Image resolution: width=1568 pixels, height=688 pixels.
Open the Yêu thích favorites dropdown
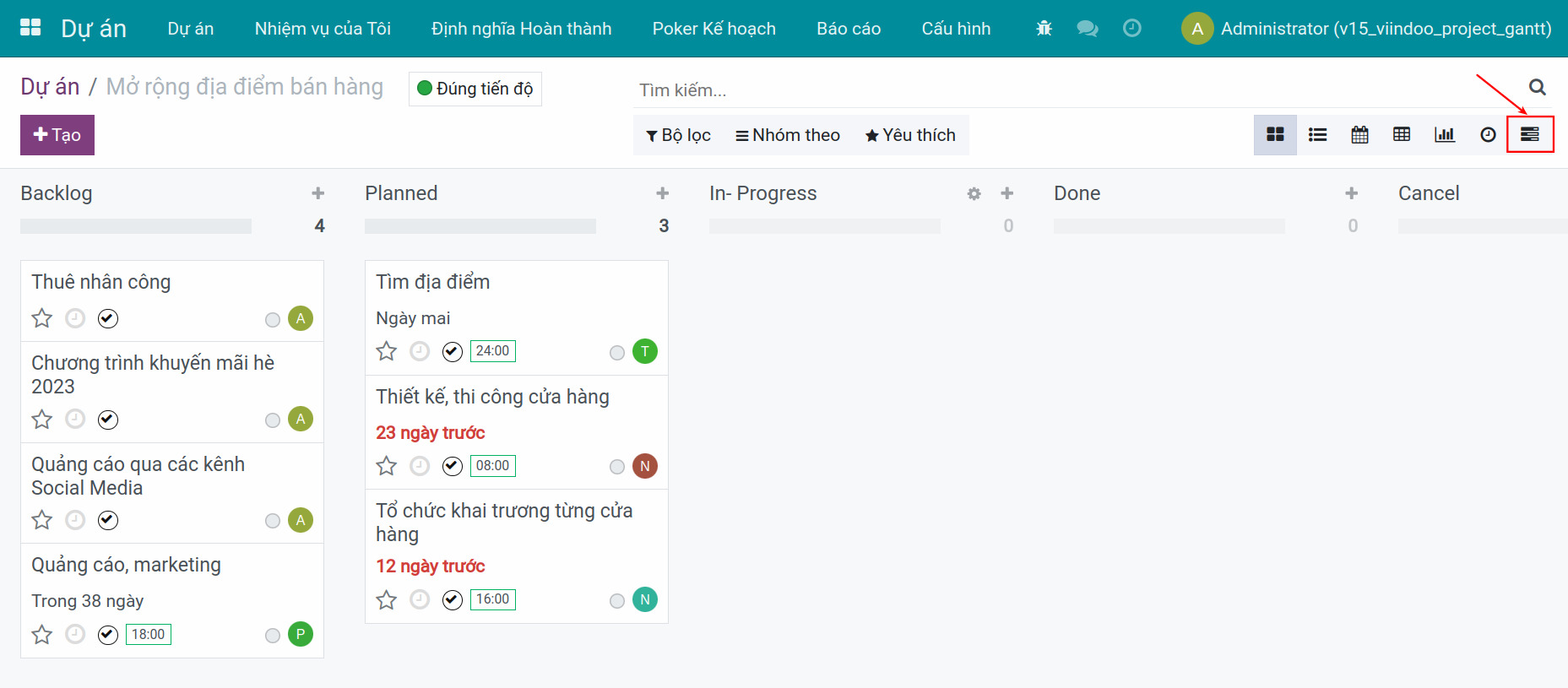(910, 135)
